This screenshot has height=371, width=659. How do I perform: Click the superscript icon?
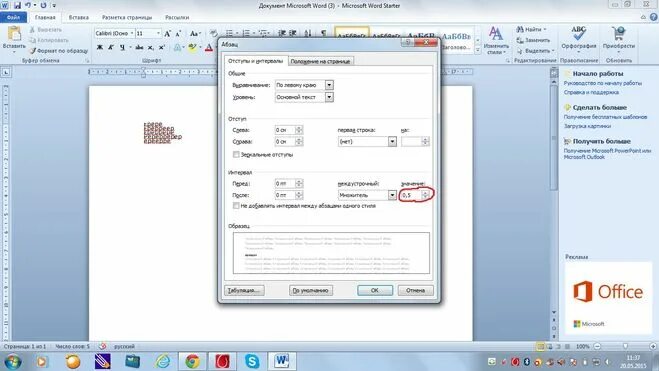point(161,47)
